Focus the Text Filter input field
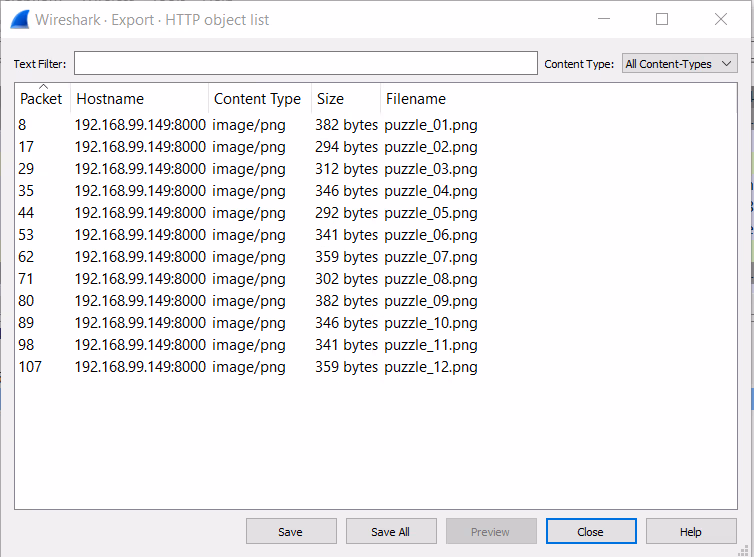Image resolution: width=754 pixels, height=557 pixels. [x=306, y=63]
